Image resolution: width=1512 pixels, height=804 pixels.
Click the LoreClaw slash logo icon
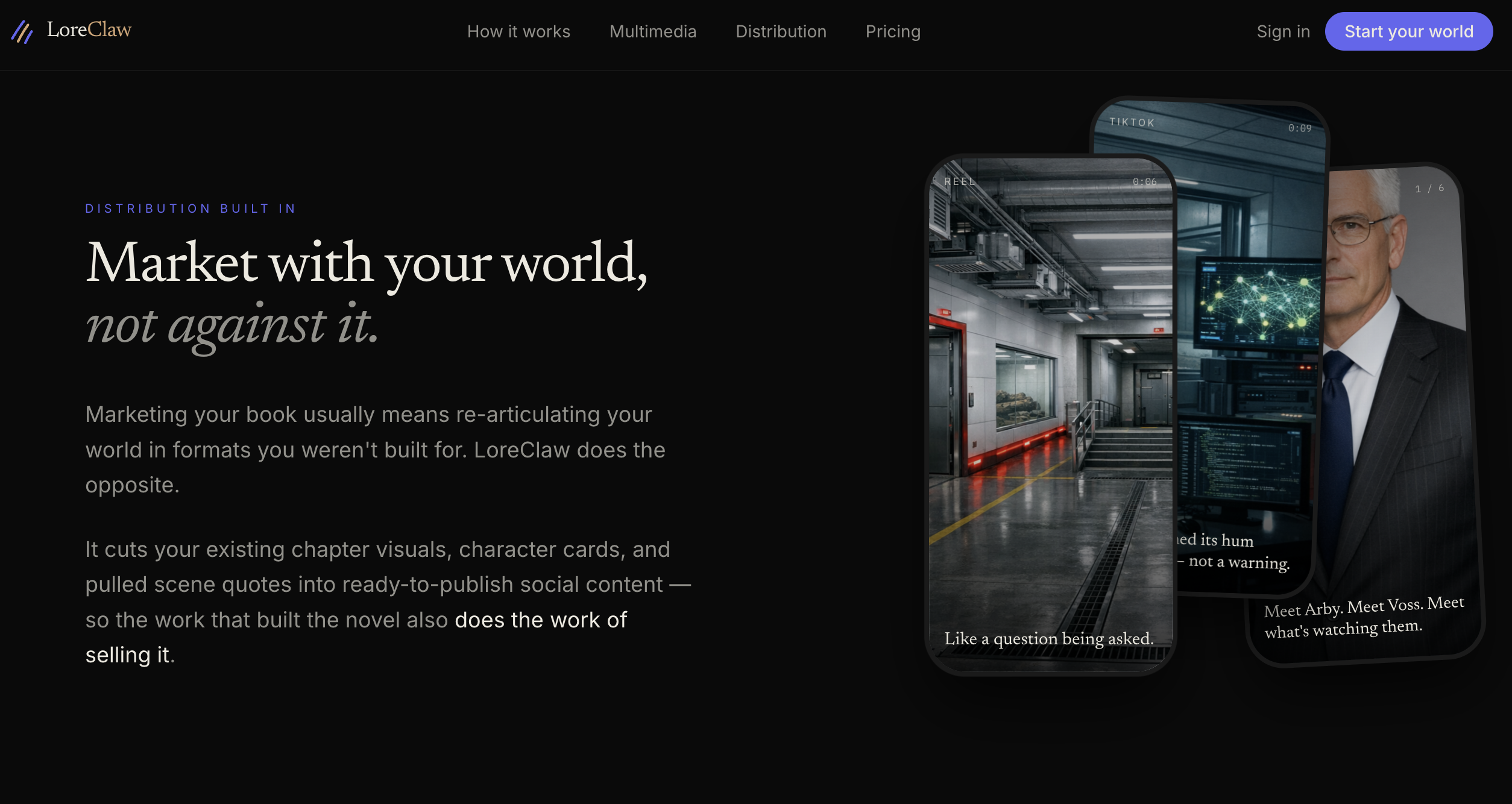[x=22, y=31]
